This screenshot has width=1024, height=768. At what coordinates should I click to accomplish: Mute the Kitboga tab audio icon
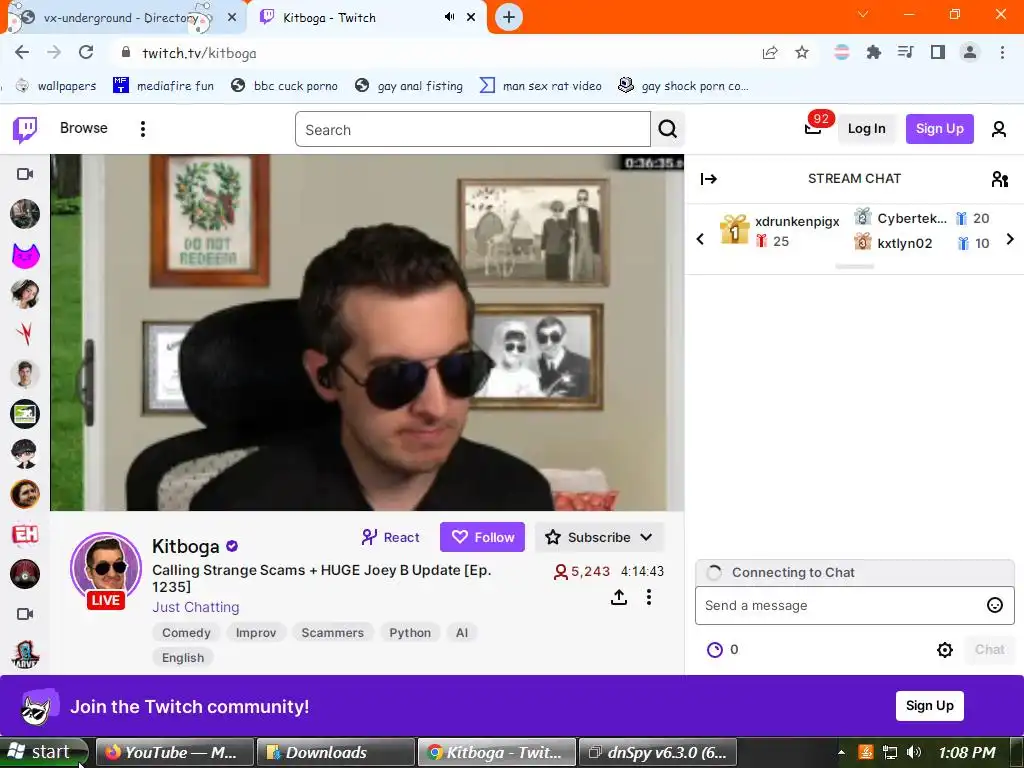tap(449, 17)
